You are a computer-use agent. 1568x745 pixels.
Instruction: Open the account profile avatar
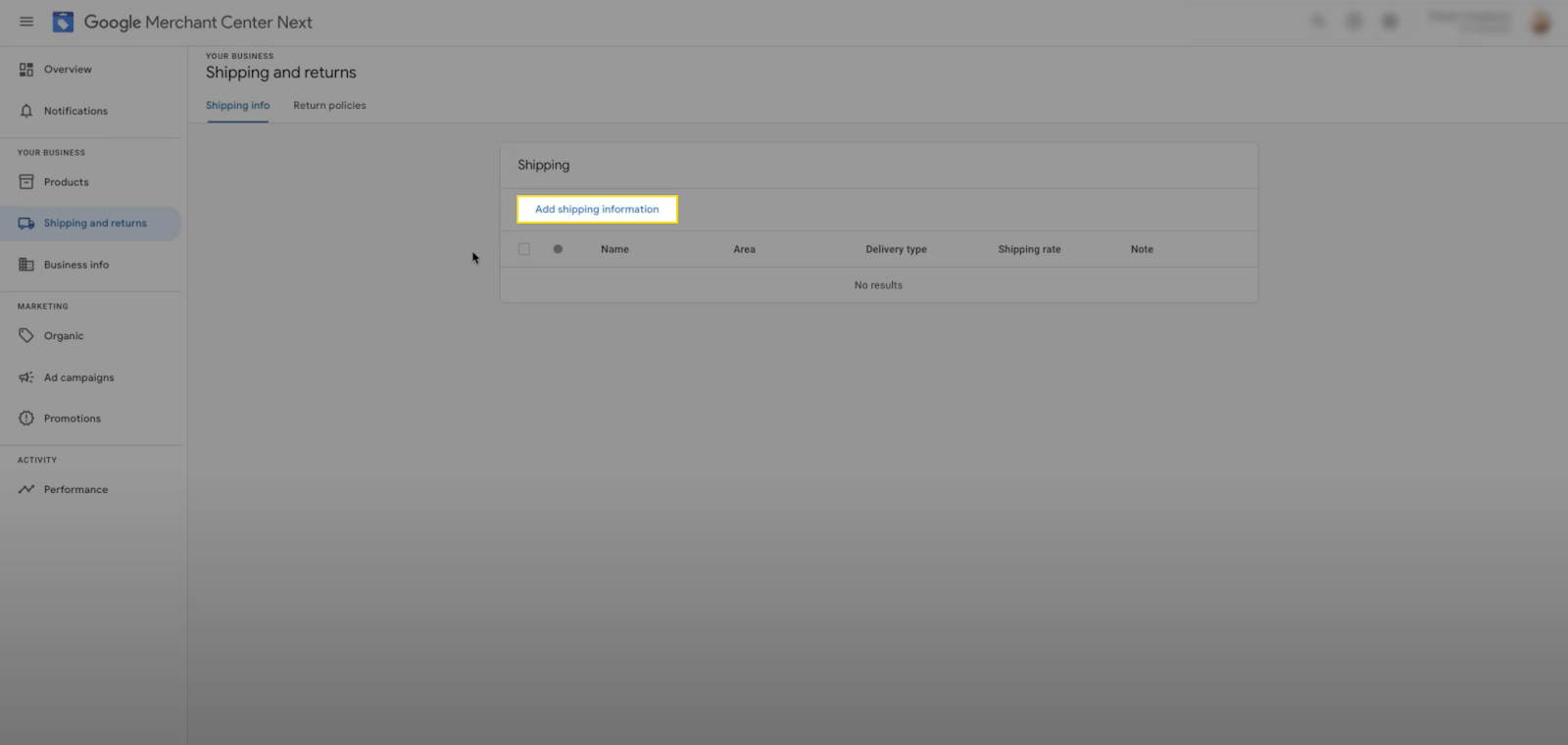pyautogui.click(x=1541, y=22)
